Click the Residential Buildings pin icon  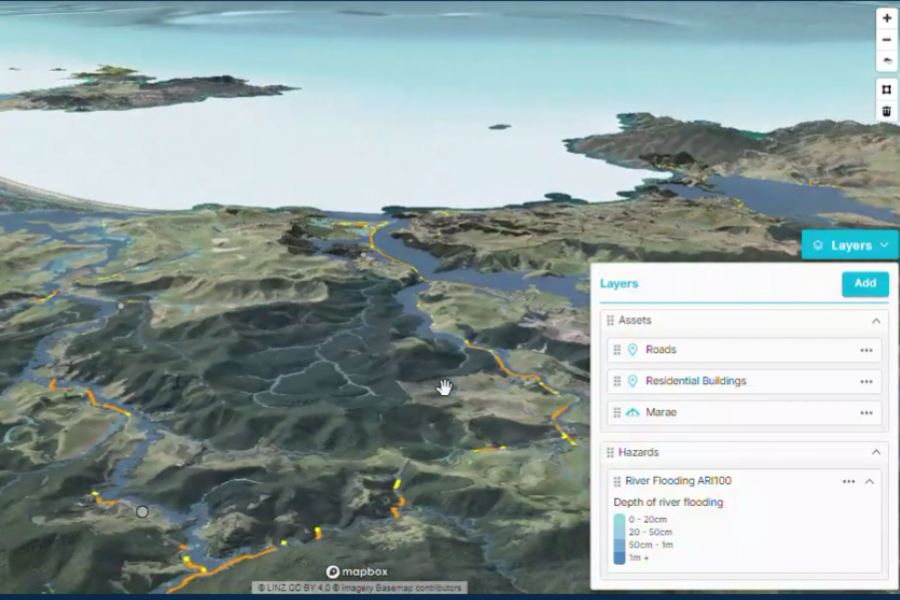(x=632, y=381)
